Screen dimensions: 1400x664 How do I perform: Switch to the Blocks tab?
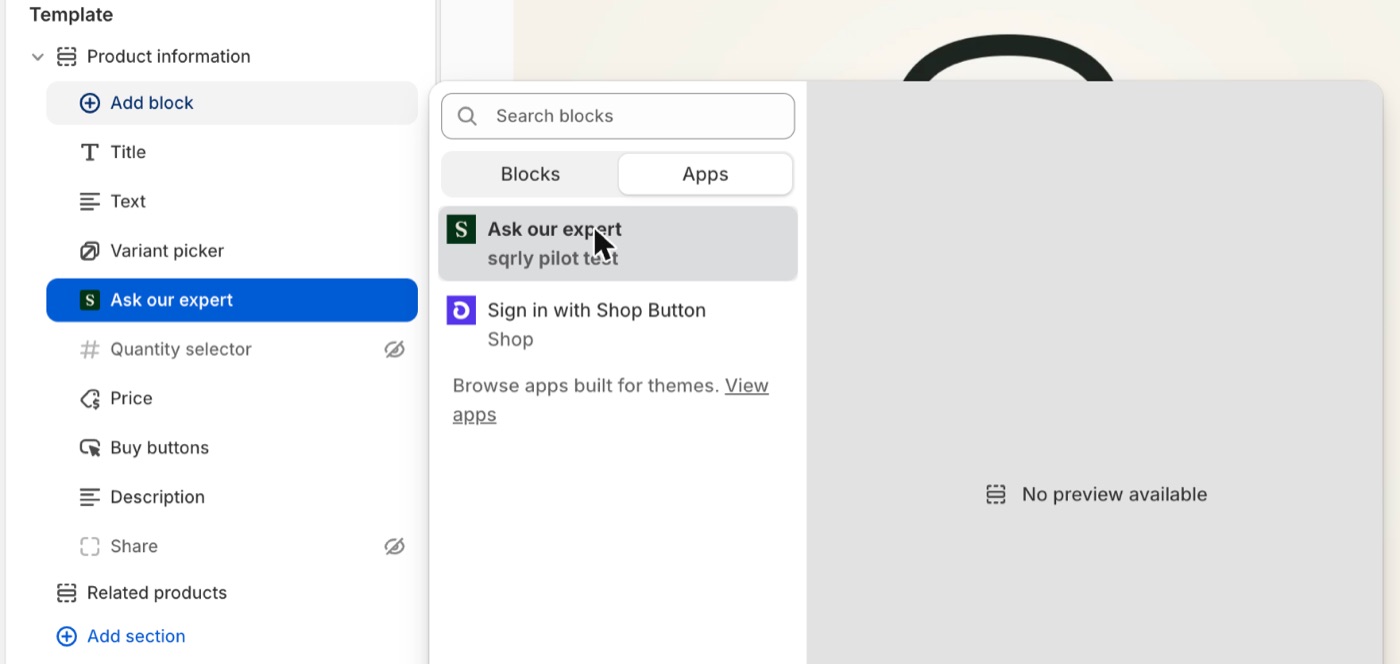[530, 174]
